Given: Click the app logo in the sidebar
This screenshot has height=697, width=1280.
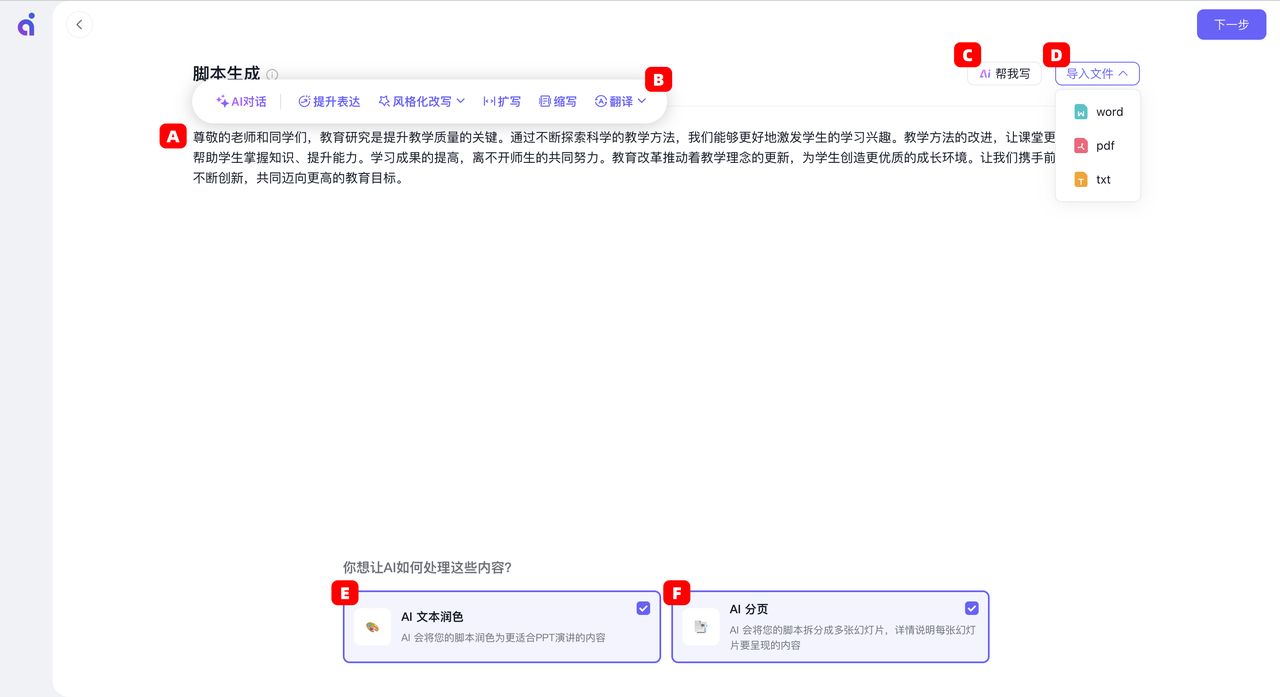Looking at the screenshot, I should (25, 24).
